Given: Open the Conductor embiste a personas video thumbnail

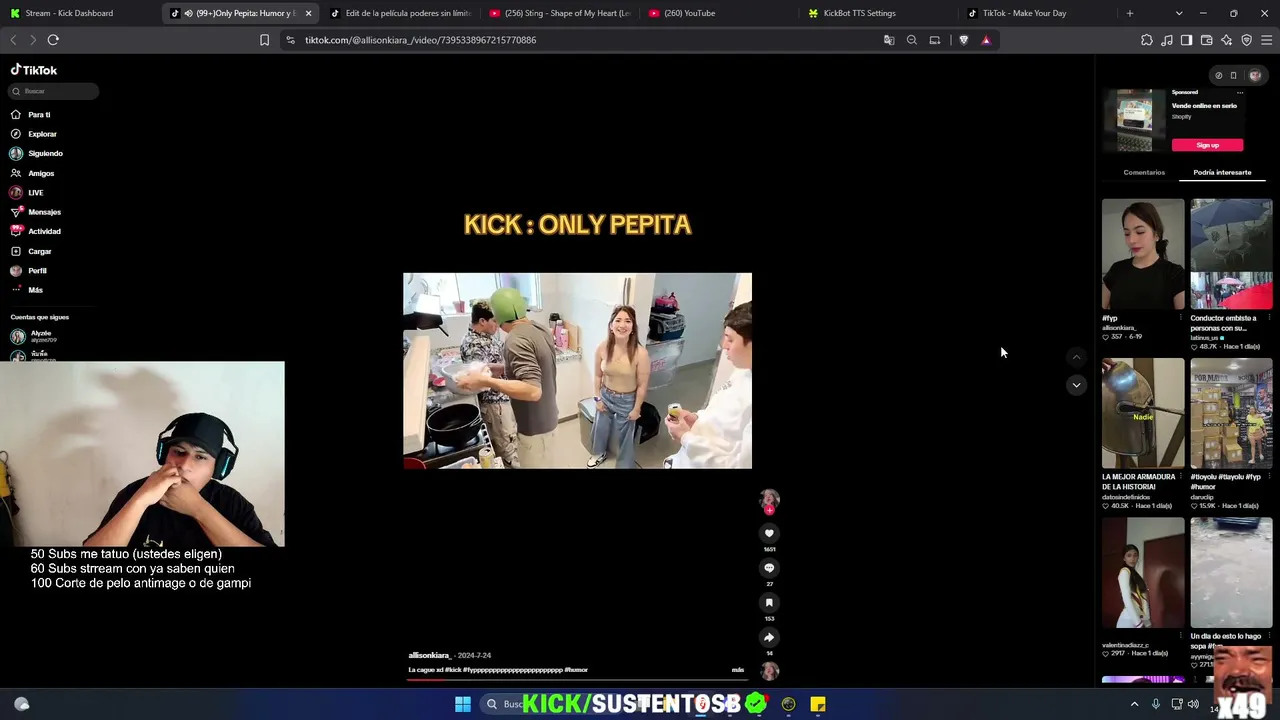Looking at the screenshot, I should point(1231,254).
